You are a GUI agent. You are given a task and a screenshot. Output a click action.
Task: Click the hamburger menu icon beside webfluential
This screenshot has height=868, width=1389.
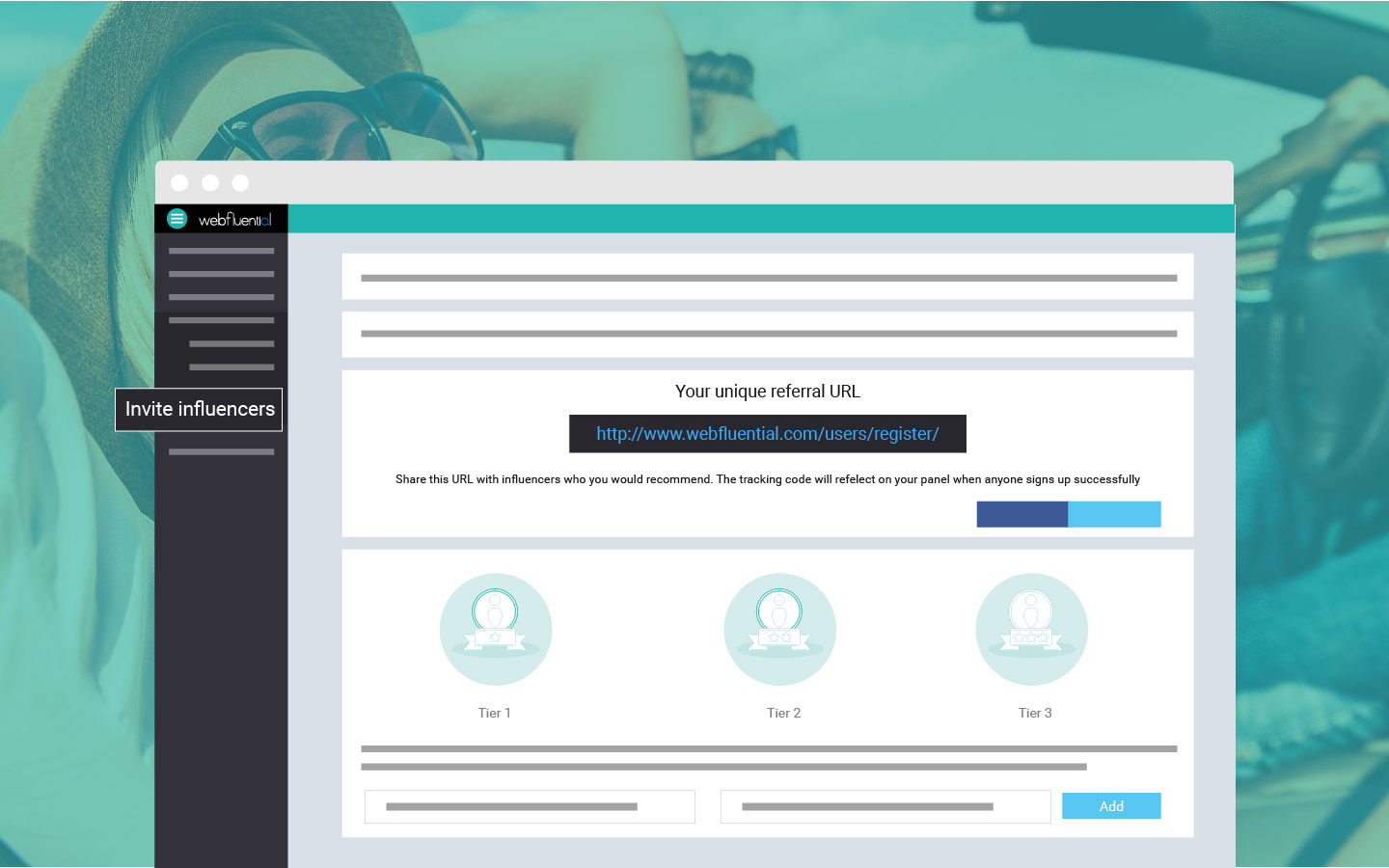click(x=177, y=219)
